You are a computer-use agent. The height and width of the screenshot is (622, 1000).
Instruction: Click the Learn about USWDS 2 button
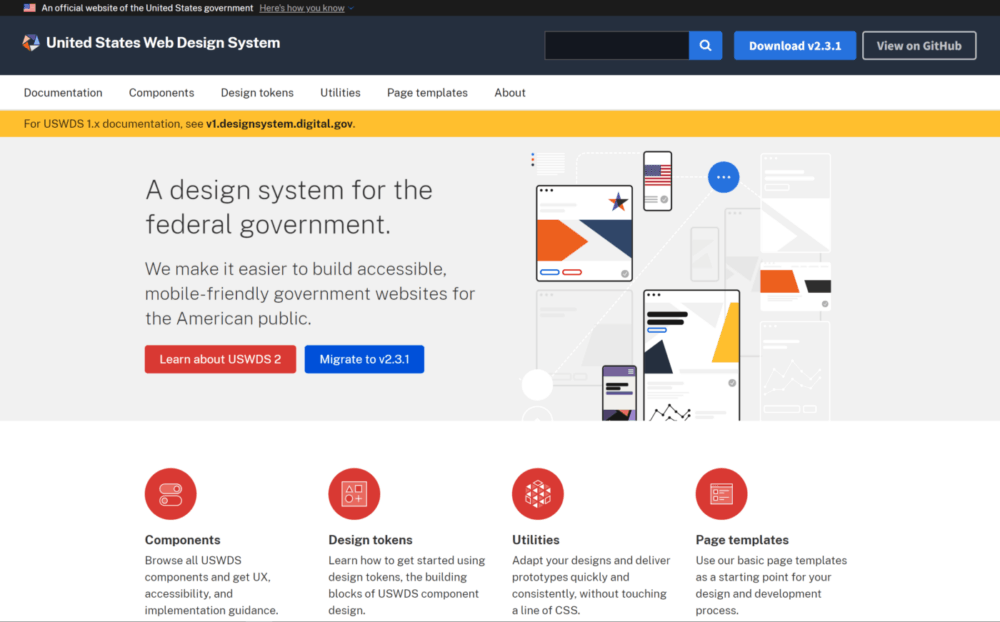tap(220, 359)
